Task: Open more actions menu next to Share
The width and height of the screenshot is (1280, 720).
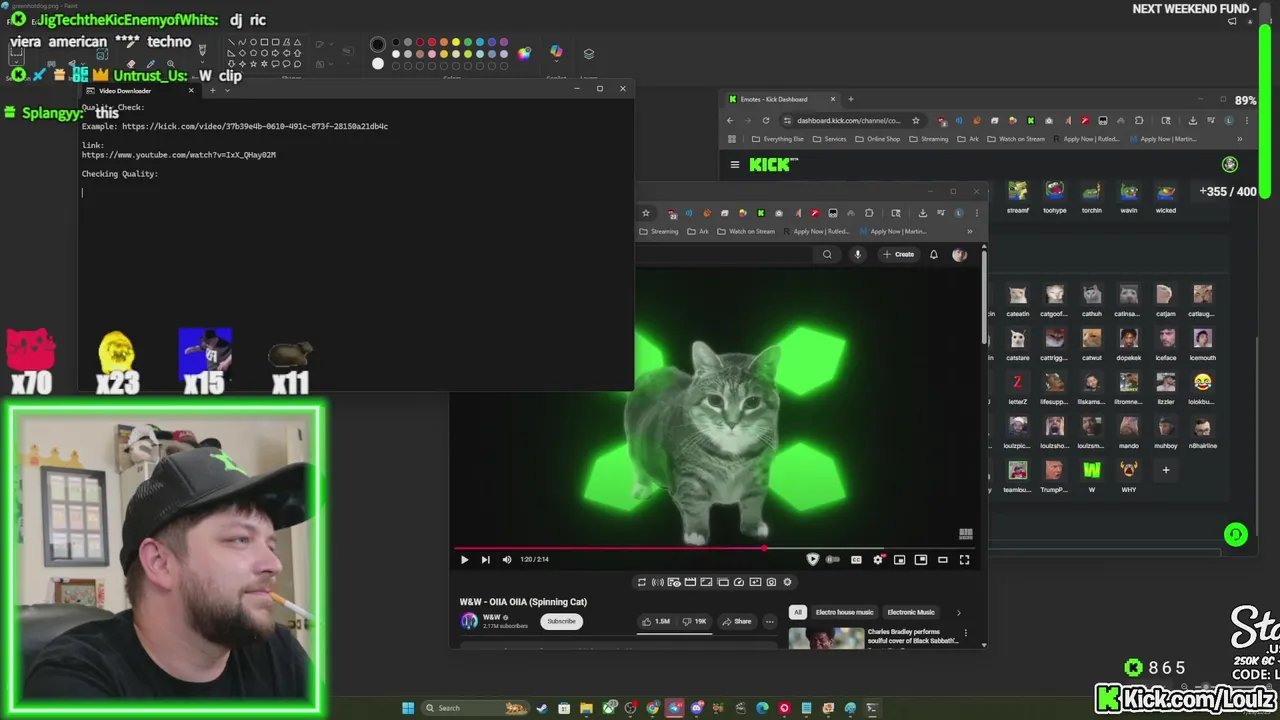Action: 769,621
